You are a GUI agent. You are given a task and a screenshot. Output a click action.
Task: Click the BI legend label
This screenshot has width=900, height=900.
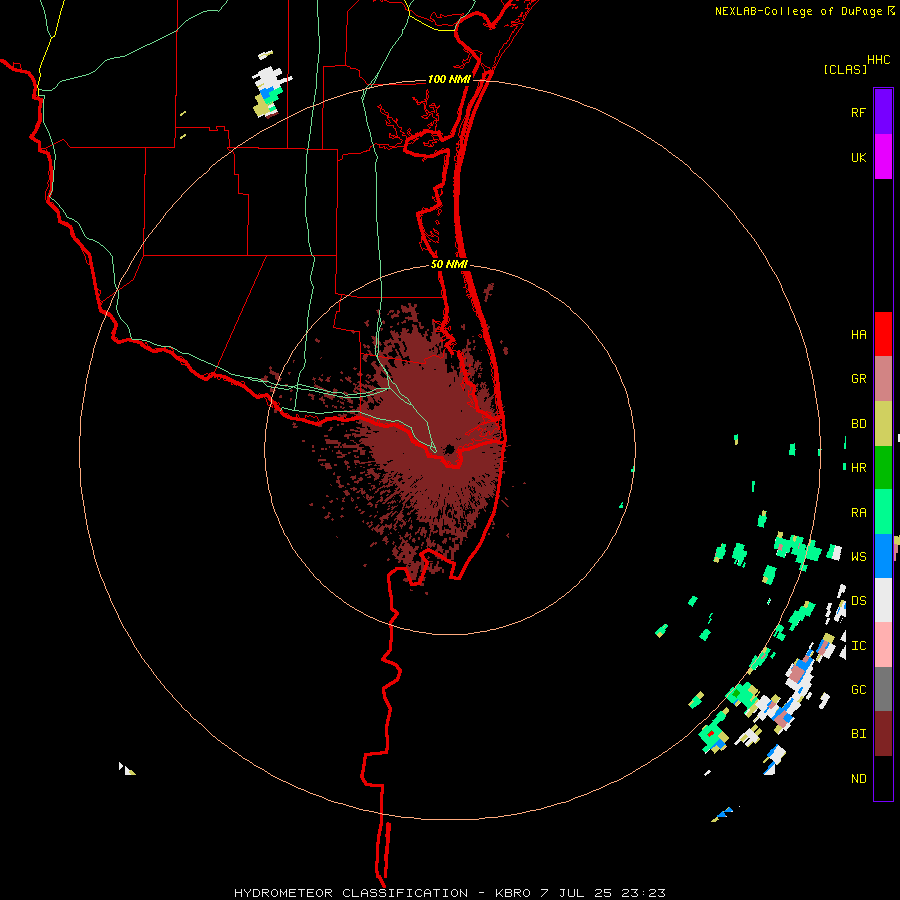pyautogui.click(x=858, y=734)
